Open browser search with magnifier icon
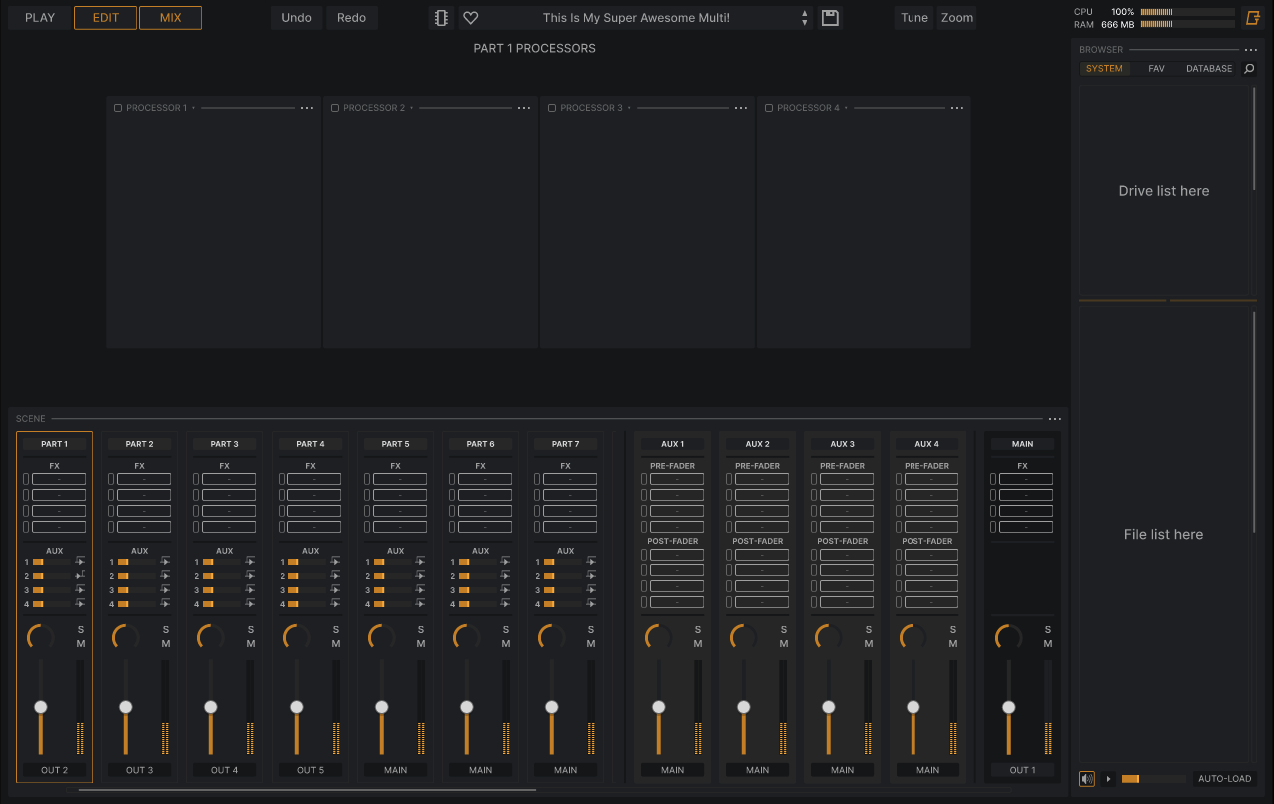This screenshot has width=1274, height=804. point(1249,69)
